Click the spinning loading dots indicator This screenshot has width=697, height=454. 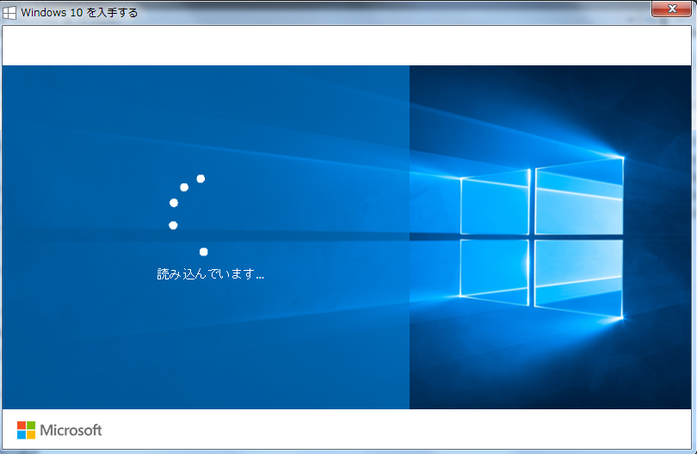coord(188,215)
